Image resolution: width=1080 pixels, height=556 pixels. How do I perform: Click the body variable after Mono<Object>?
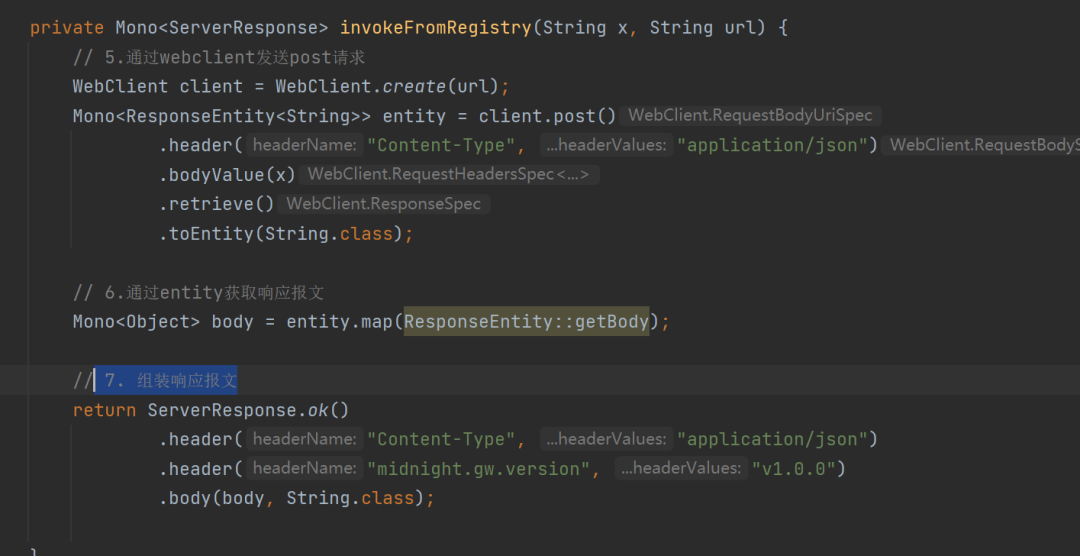(x=233, y=322)
